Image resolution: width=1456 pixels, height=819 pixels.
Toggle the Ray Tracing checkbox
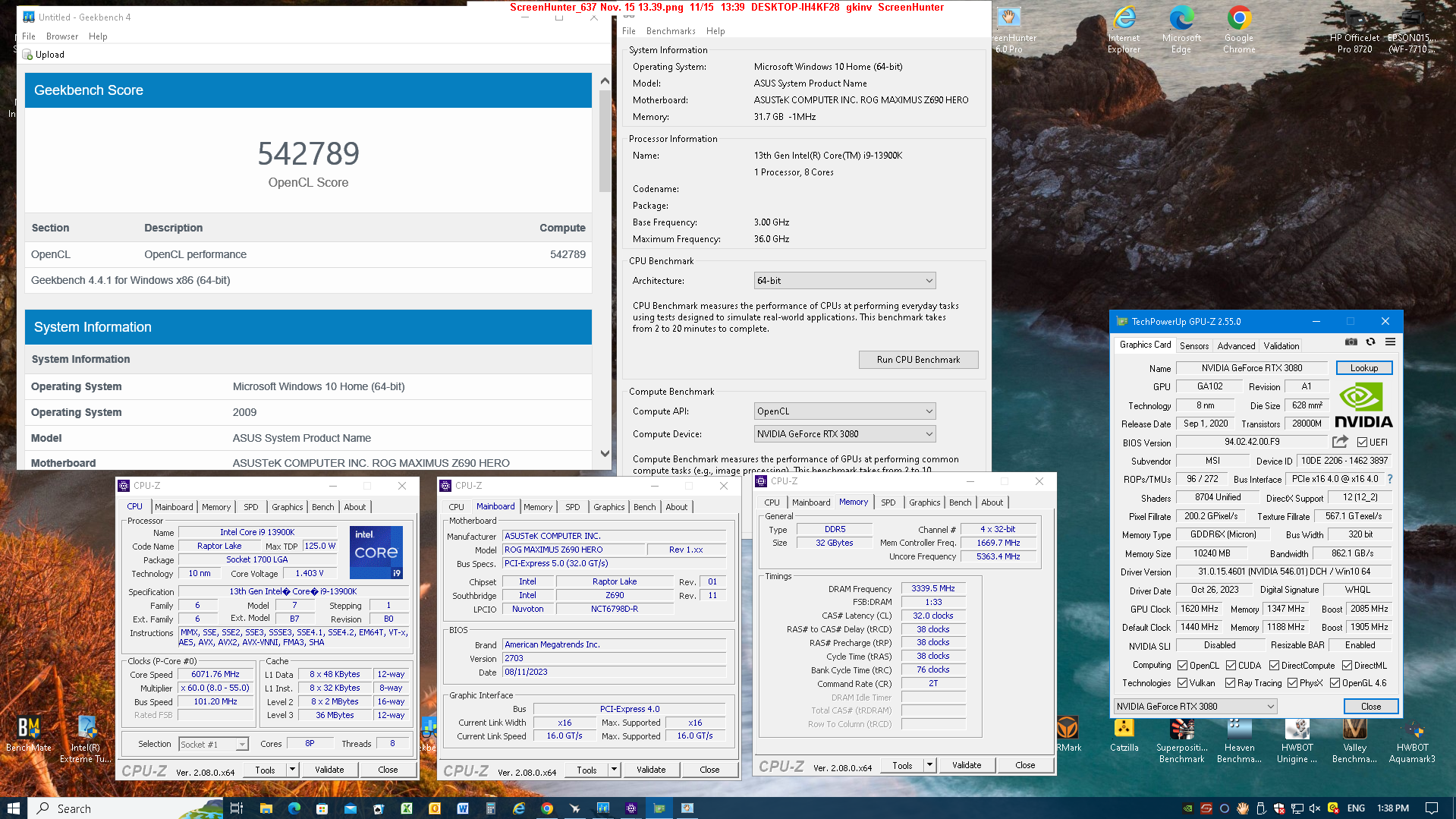1230,683
